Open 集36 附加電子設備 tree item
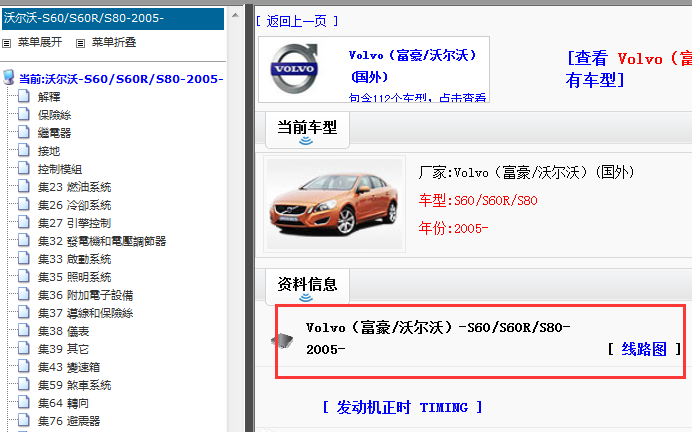Image resolution: width=692 pixels, height=432 pixels. [85, 295]
